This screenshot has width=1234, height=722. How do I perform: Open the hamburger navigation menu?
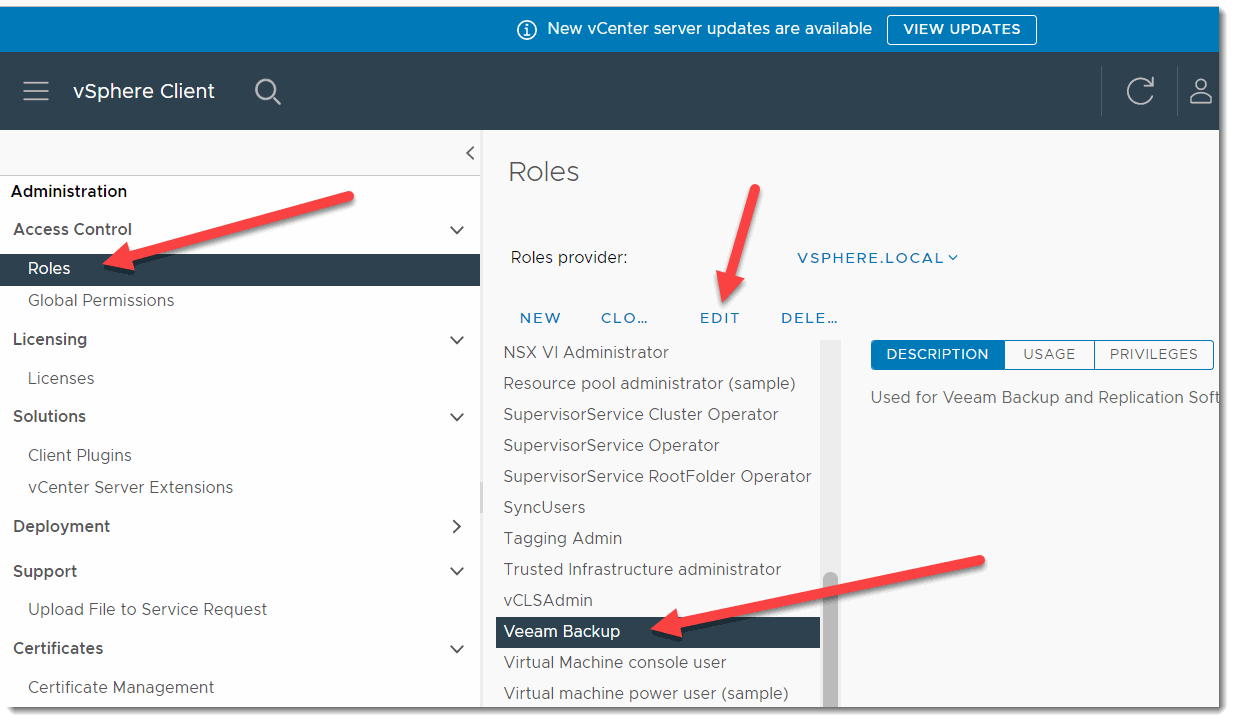pos(36,91)
